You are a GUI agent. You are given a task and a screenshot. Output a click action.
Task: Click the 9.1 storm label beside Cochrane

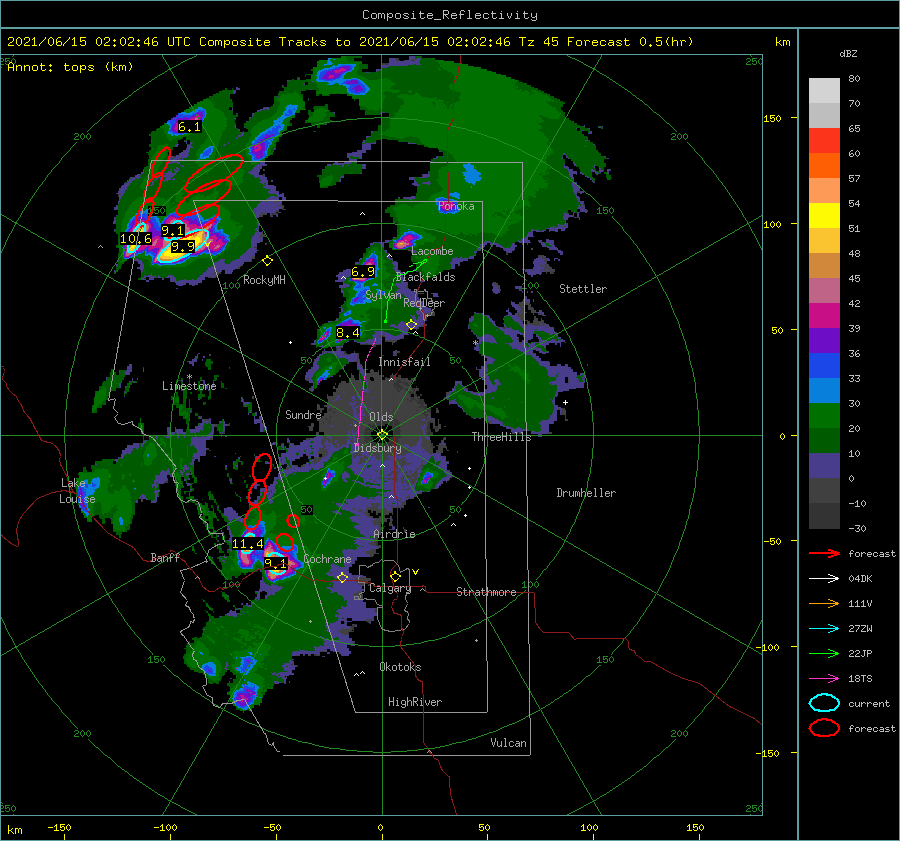click(x=276, y=563)
